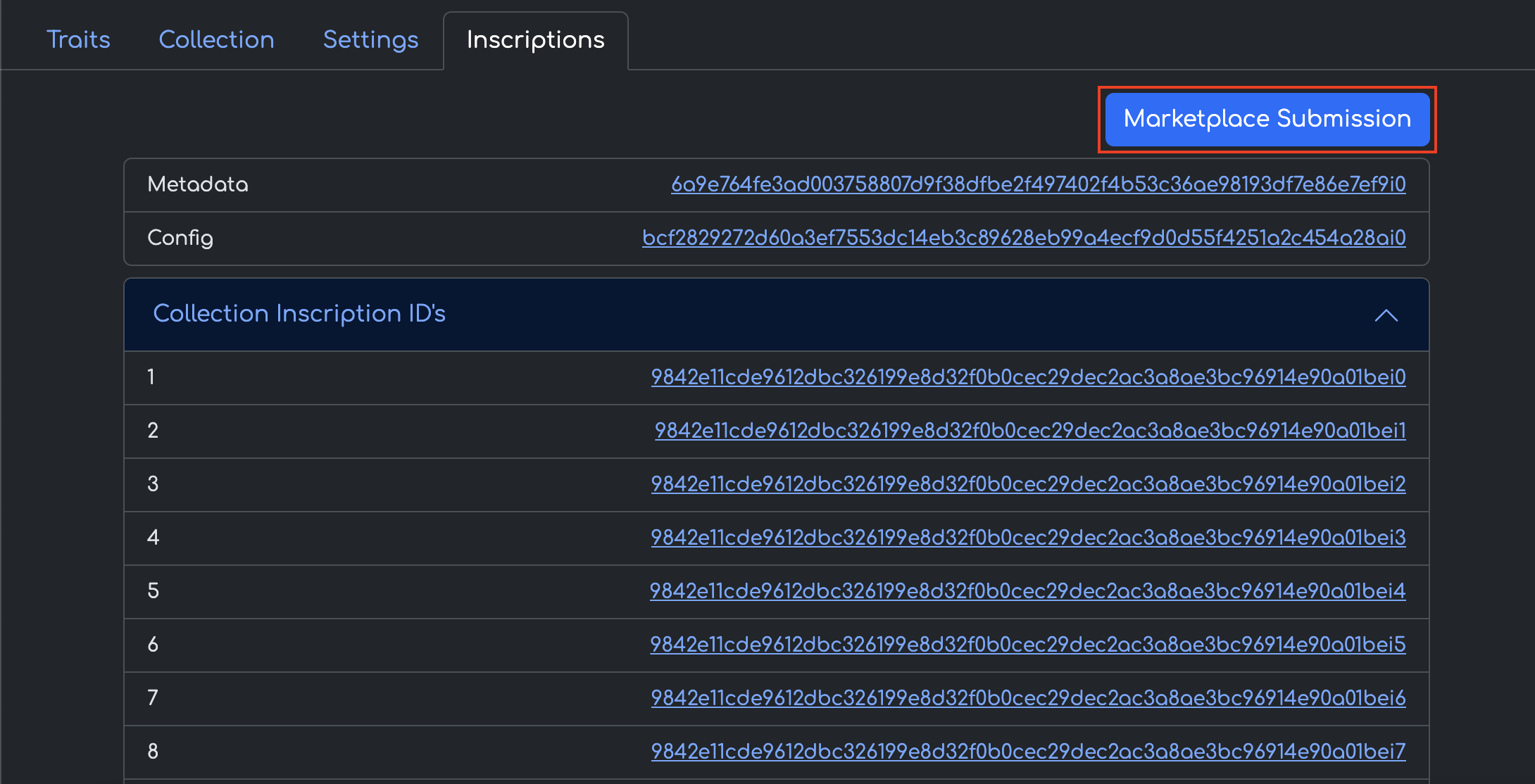Collapse Collection Inscription ID's chevron
This screenshot has width=1535, height=784.
pyautogui.click(x=1386, y=315)
